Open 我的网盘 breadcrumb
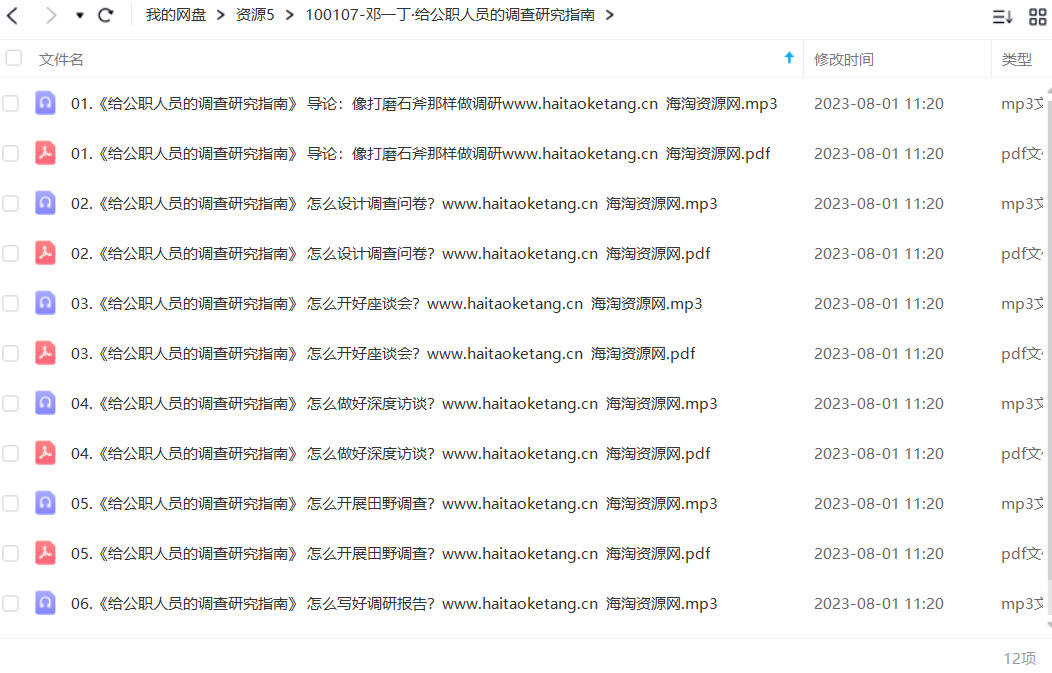The height and width of the screenshot is (673, 1052). coord(176,15)
